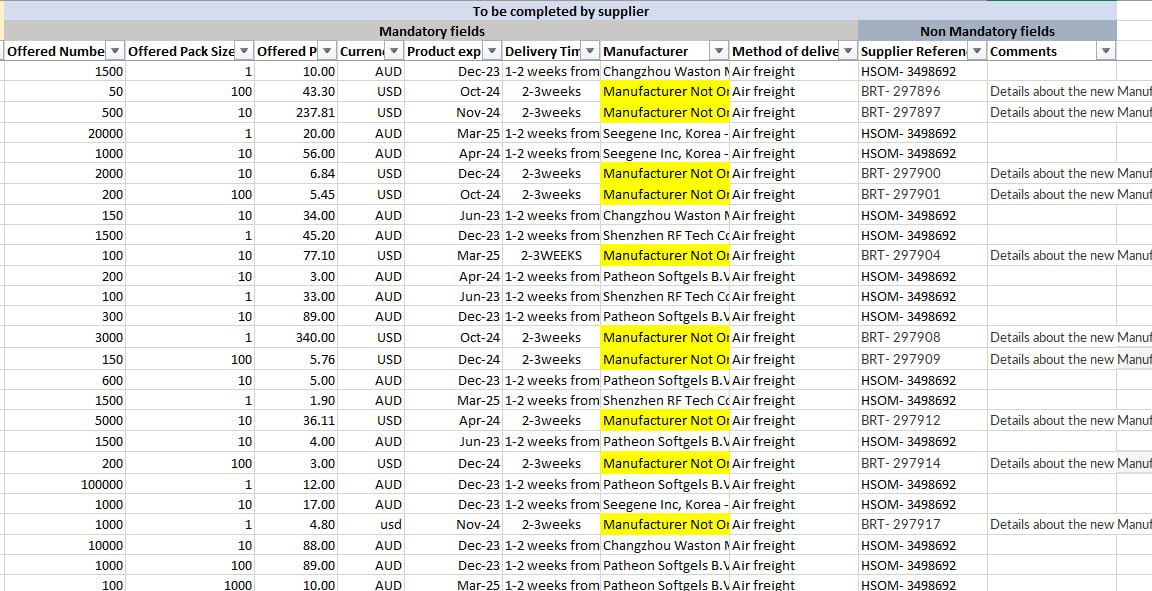Click the price cell 5.76

pos(295,359)
